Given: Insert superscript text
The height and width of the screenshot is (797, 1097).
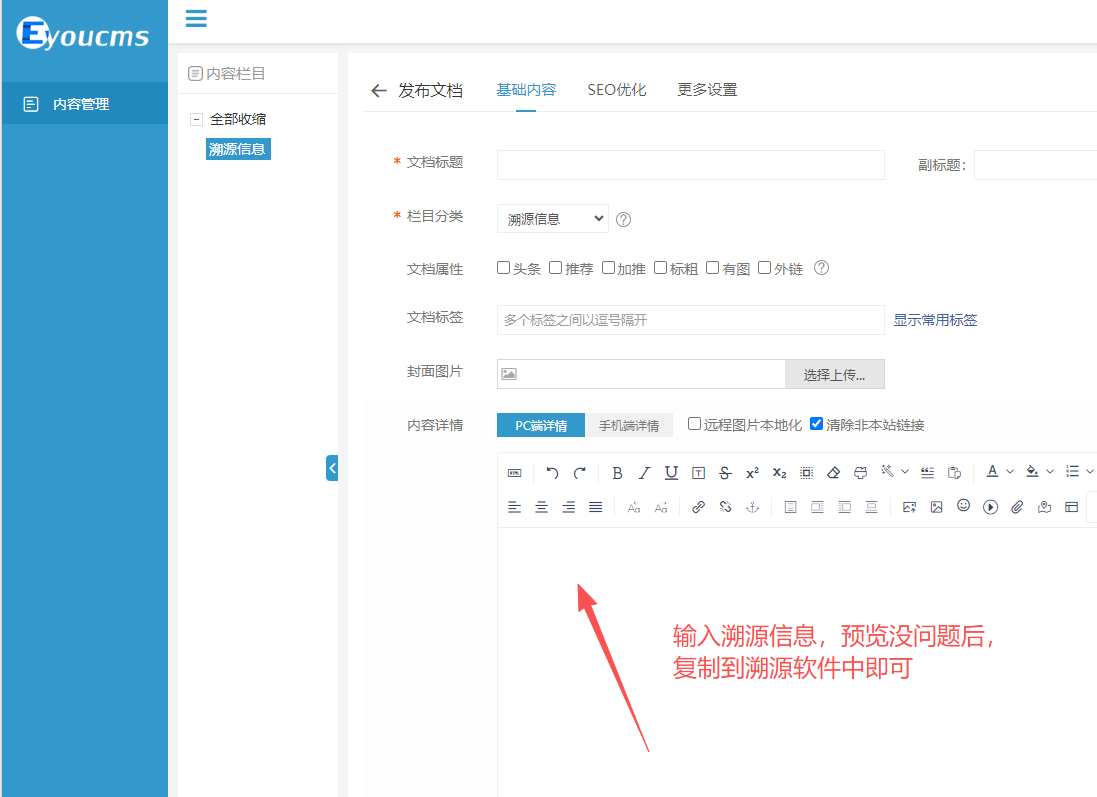Looking at the screenshot, I should click(750, 473).
